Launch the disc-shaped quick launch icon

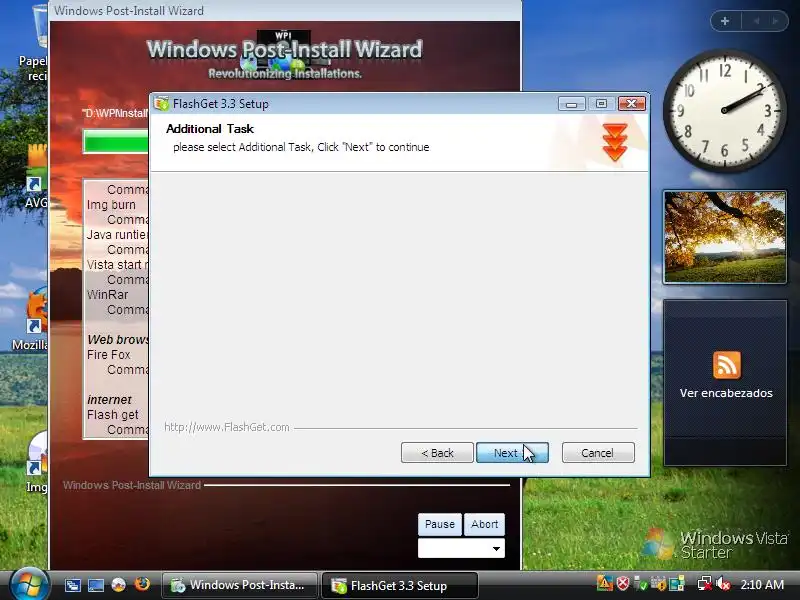click(118, 585)
